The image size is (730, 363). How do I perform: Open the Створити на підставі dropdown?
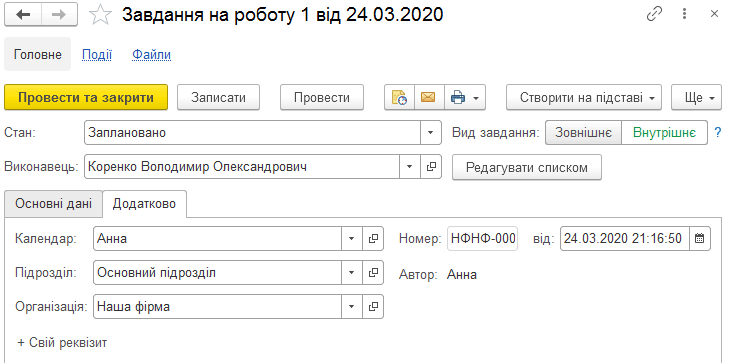pos(584,97)
